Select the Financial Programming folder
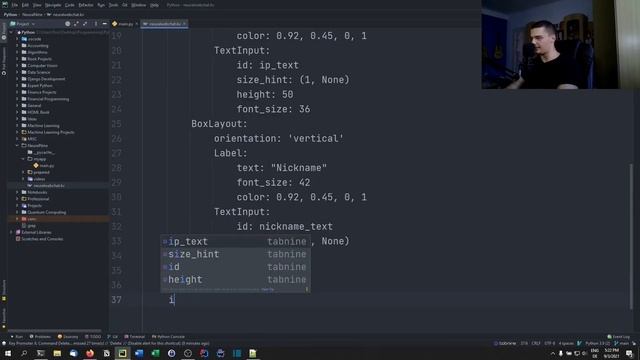This screenshot has height=360, width=640. click(x=48, y=99)
